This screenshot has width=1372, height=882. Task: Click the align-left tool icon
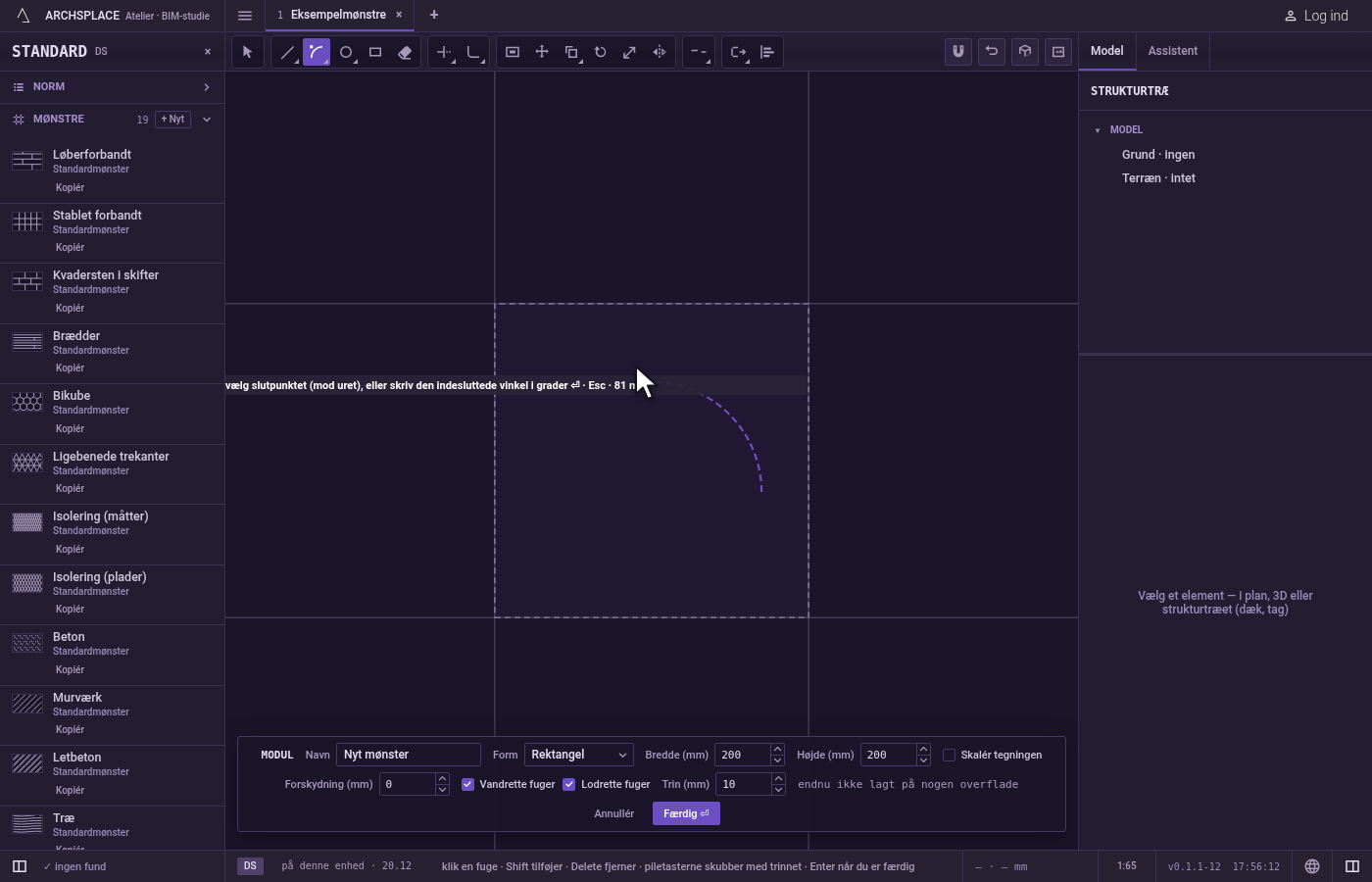click(x=767, y=52)
